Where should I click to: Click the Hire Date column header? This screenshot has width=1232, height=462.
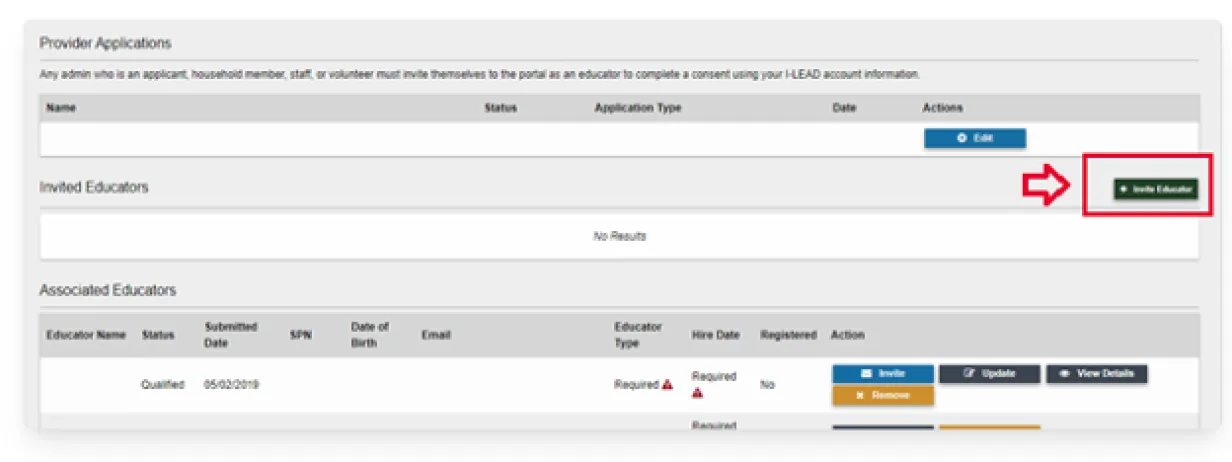pyautogui.click(x=715, y=335)
